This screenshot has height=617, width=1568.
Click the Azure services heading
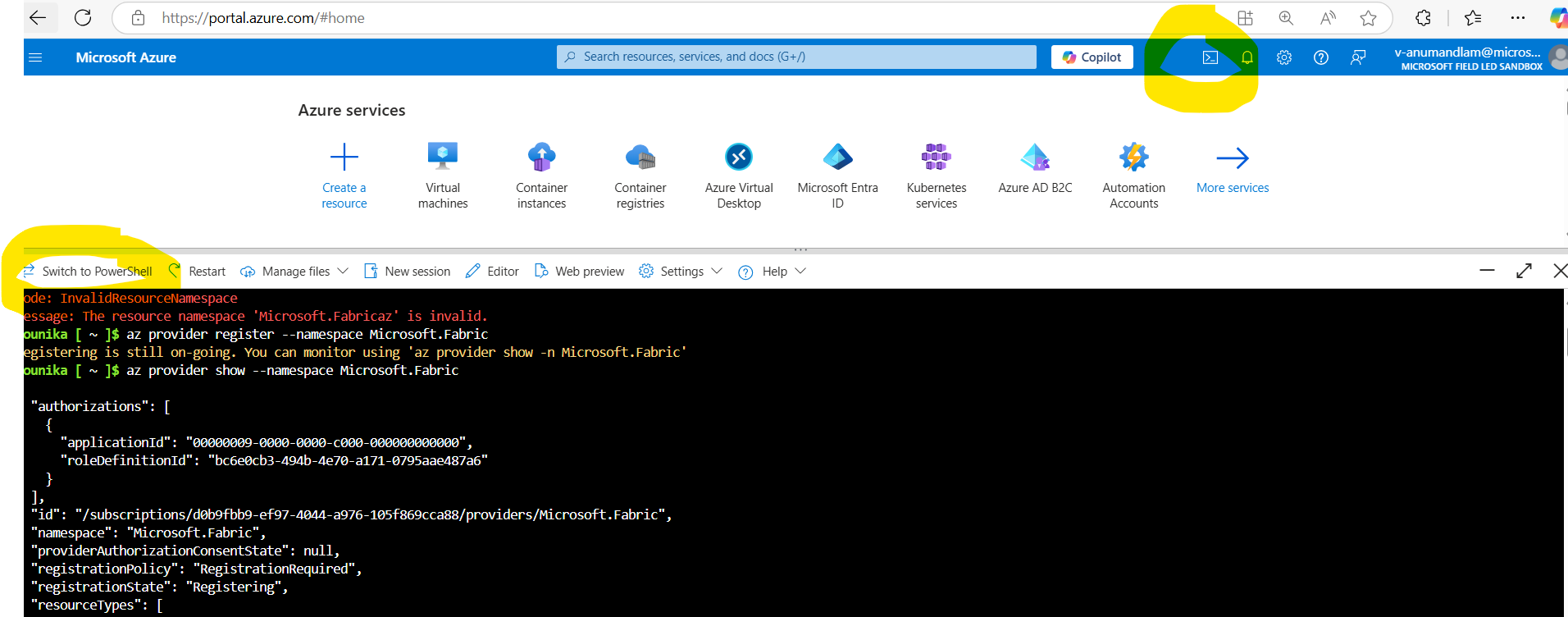coord(352,110)
